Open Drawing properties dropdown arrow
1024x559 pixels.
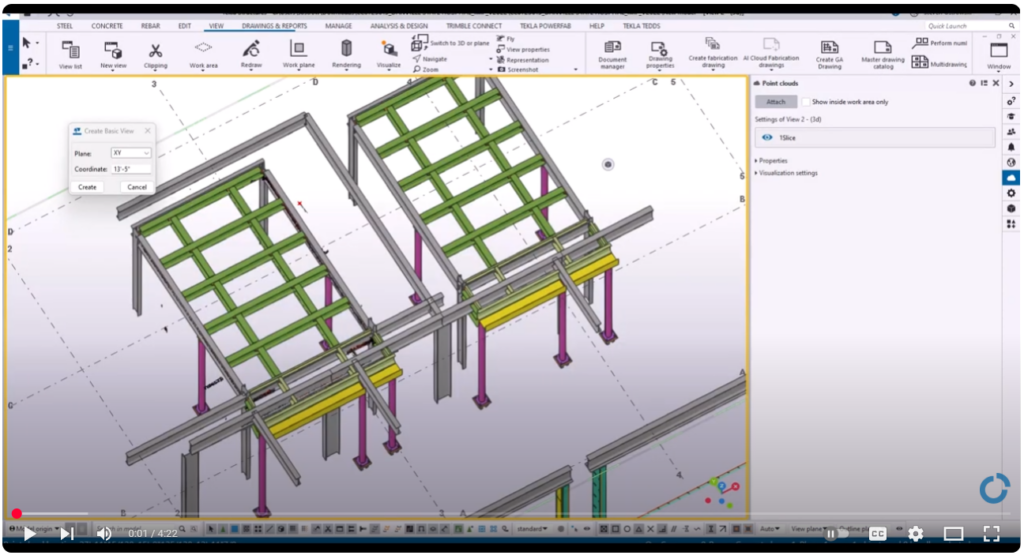pyautogui.click(x=659, y=71)
